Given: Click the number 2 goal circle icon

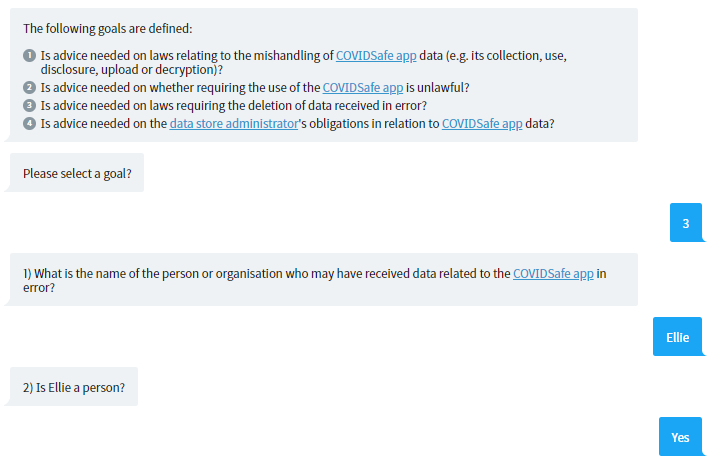Looking at the screenshot, I should pyautogui.click(x=29, y=87).
